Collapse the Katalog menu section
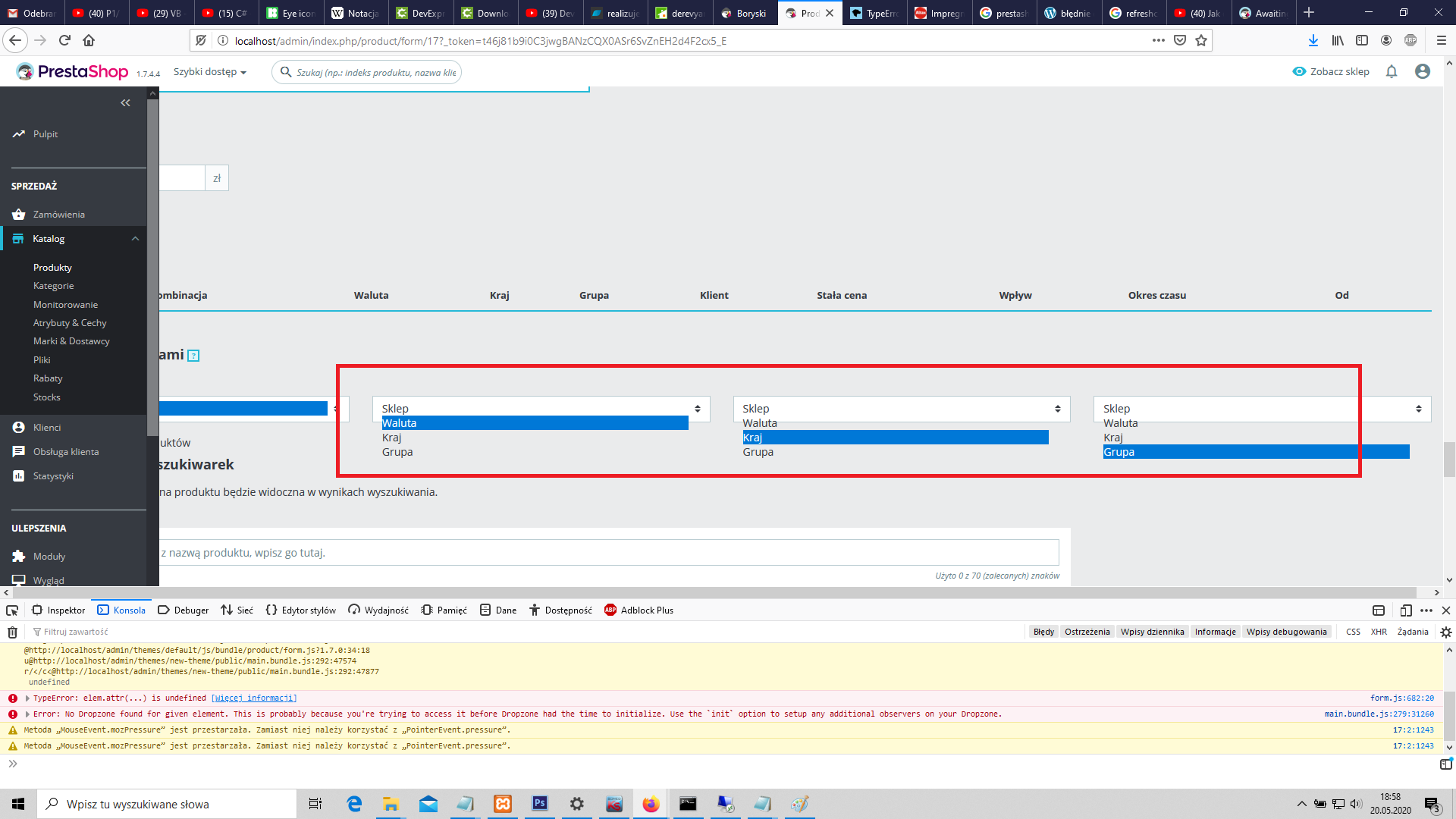This screenshot has height=819, width=1456. pos(135,239)
